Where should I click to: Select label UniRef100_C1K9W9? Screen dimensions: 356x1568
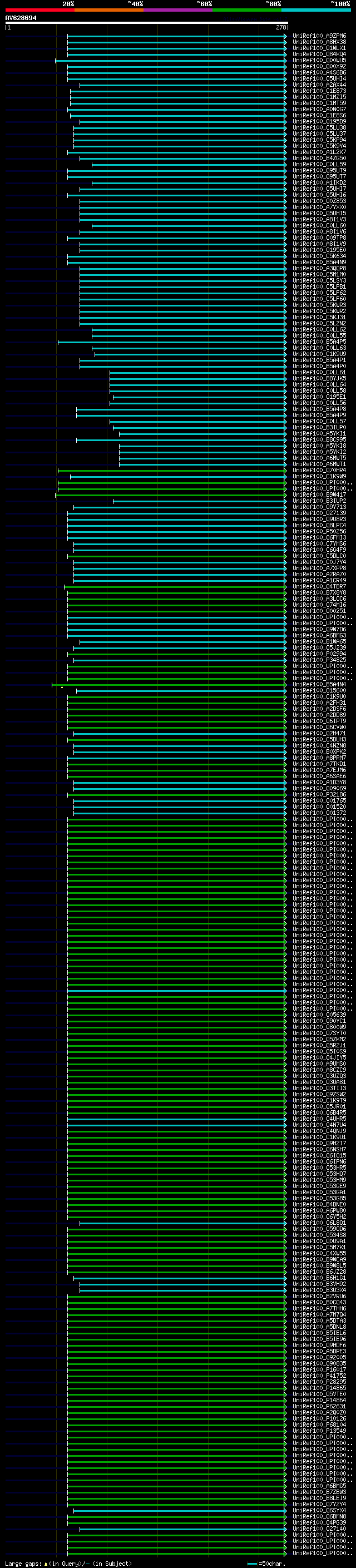(319, 476)
